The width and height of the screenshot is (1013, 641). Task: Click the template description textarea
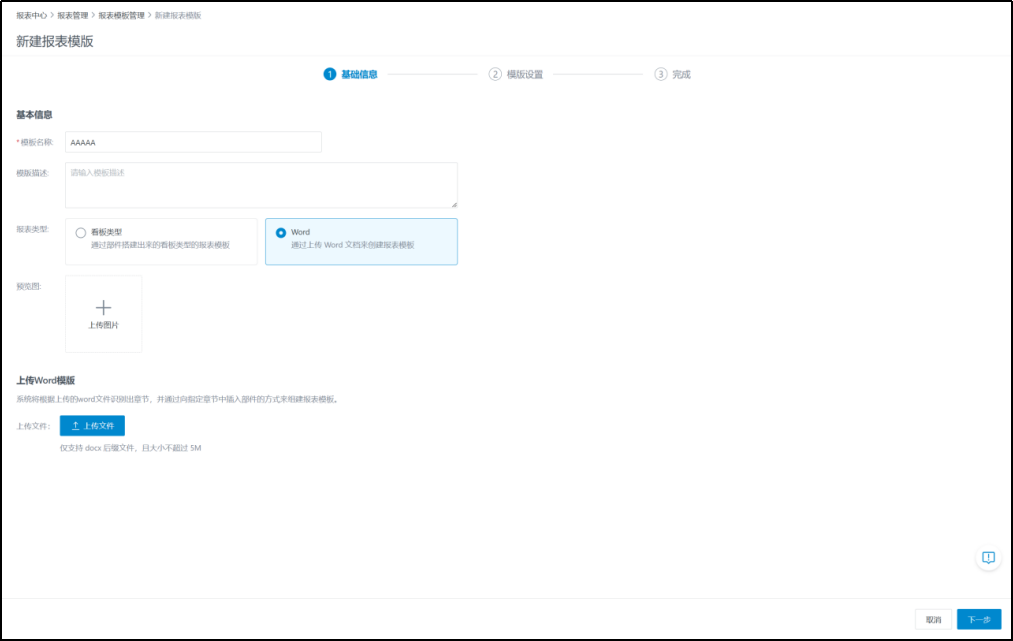click(261, 185)
